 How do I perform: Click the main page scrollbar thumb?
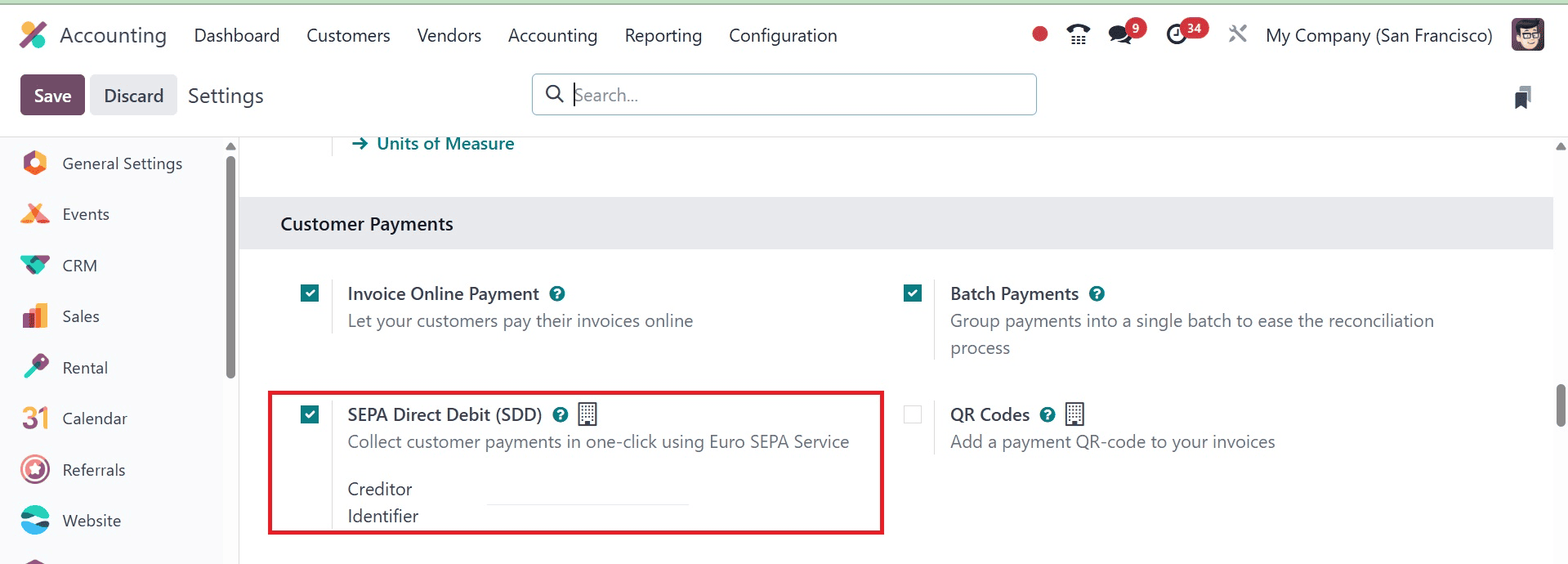pos(1561,405)
